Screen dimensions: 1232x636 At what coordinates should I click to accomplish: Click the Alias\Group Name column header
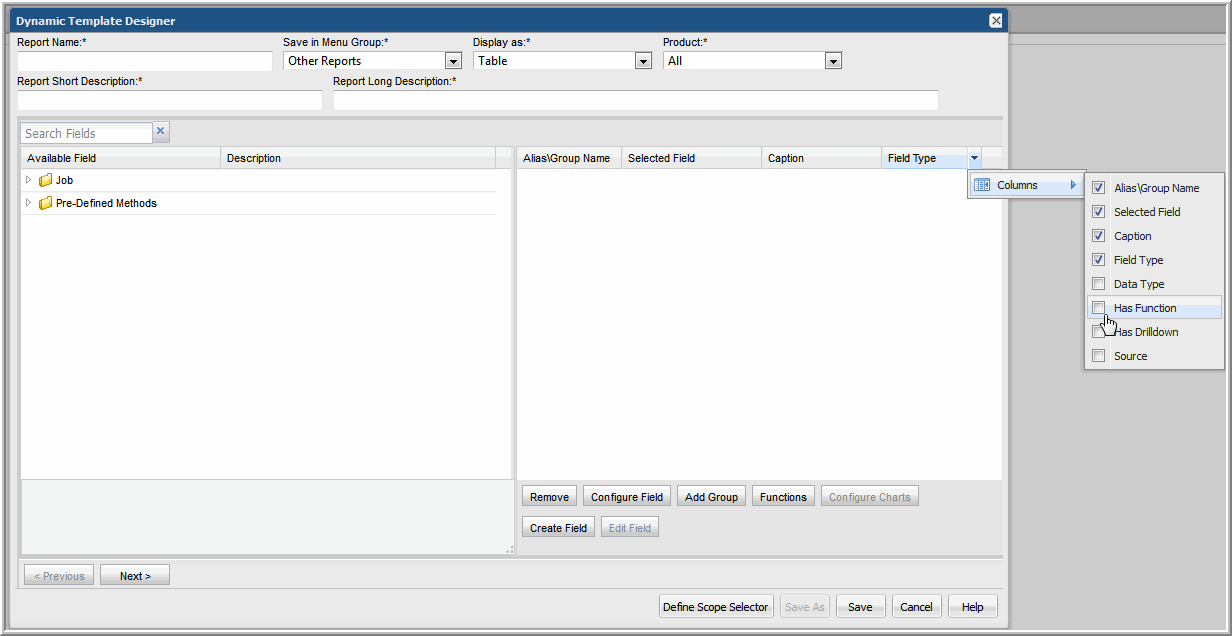[x=569, y=158]
